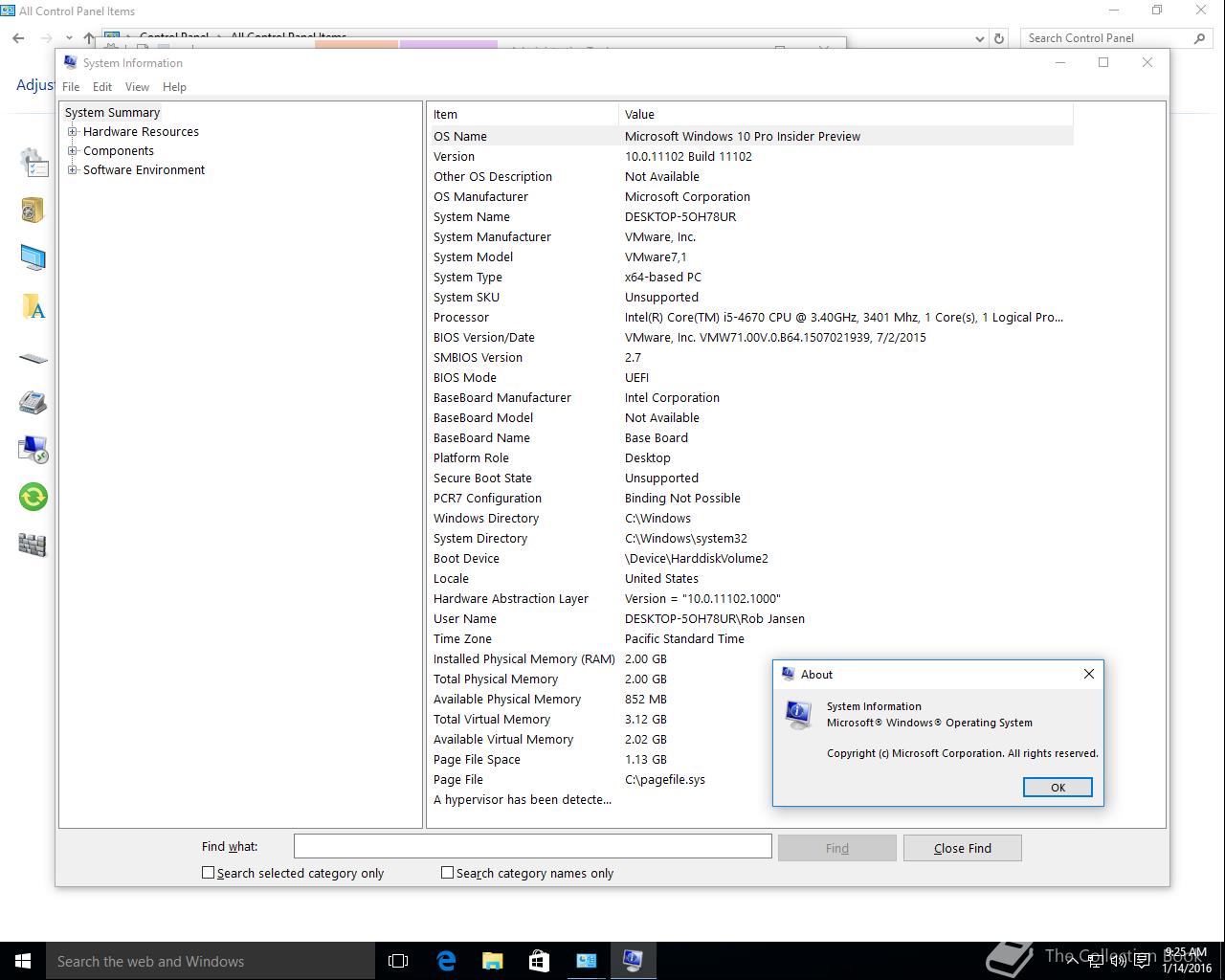Click the About dialog information icon

click(x=798, y=714)
